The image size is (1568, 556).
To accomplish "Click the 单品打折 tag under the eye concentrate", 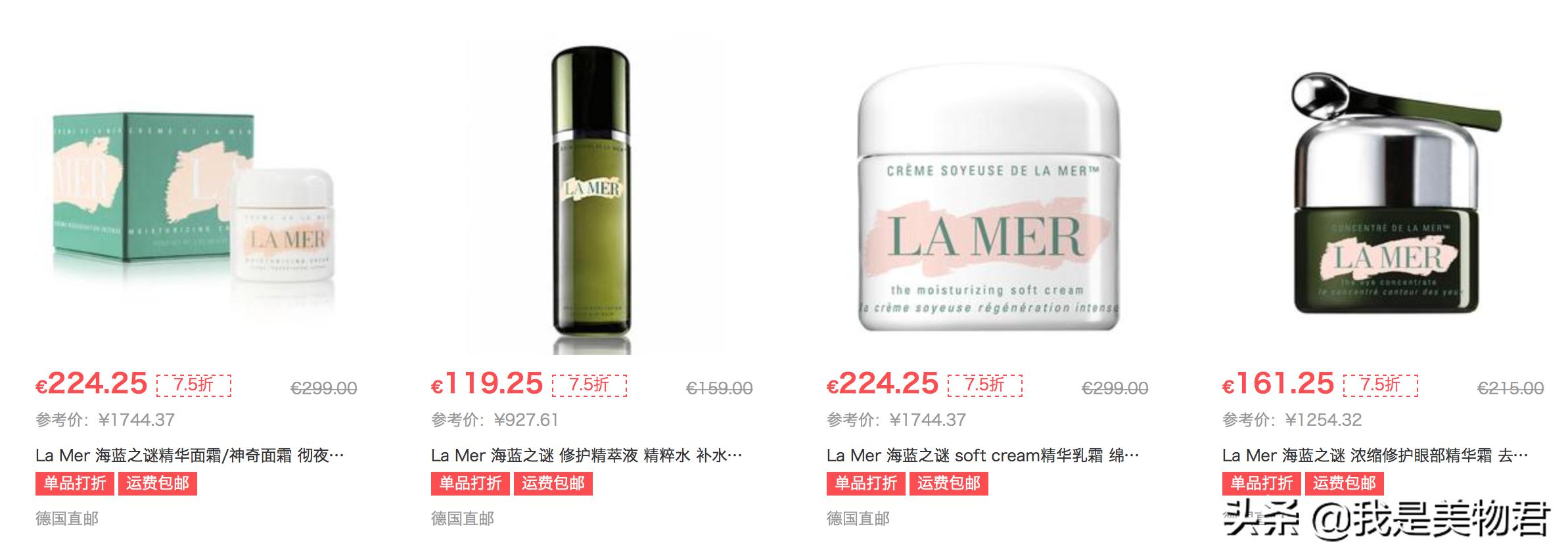I will pos(1262,483).
